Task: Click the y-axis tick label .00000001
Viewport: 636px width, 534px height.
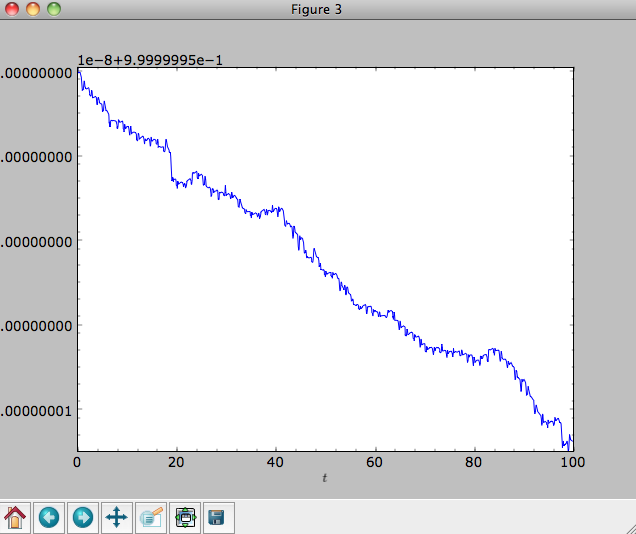Action: (36, 411)
